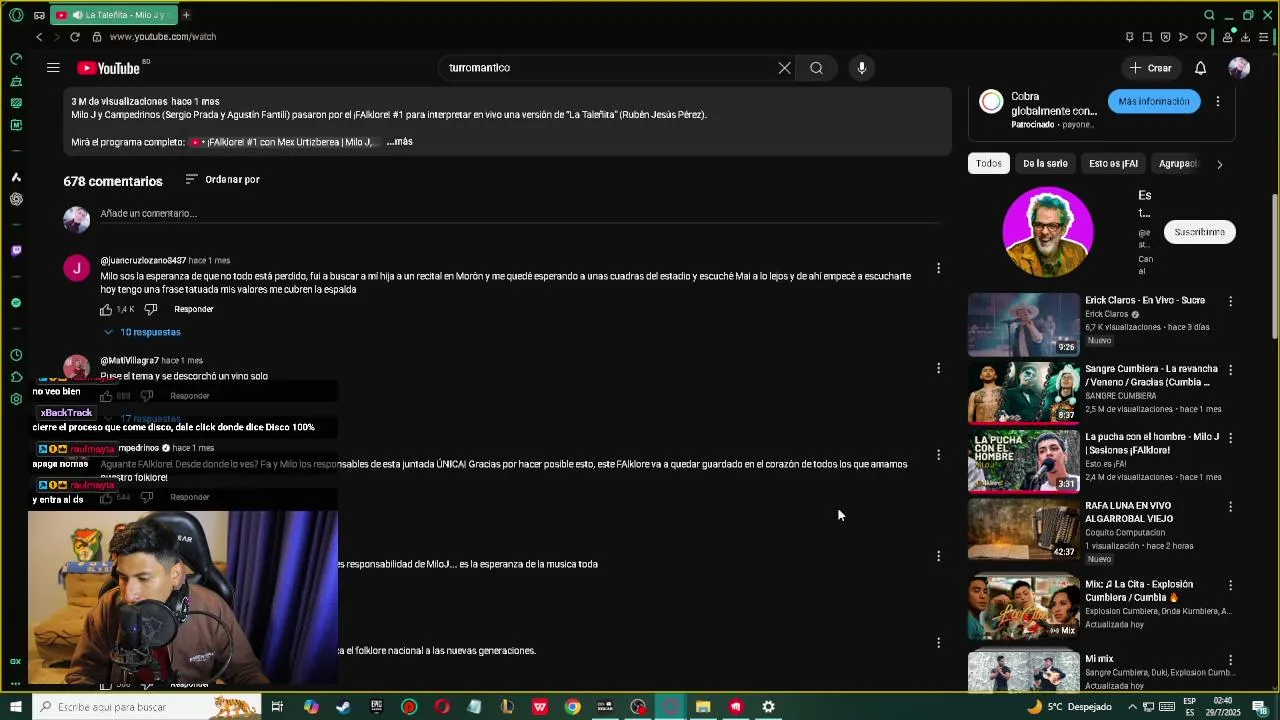Screen dimensions: 1280x720
Task: Clear the search box text with X
Action: [x=784, y=68]
